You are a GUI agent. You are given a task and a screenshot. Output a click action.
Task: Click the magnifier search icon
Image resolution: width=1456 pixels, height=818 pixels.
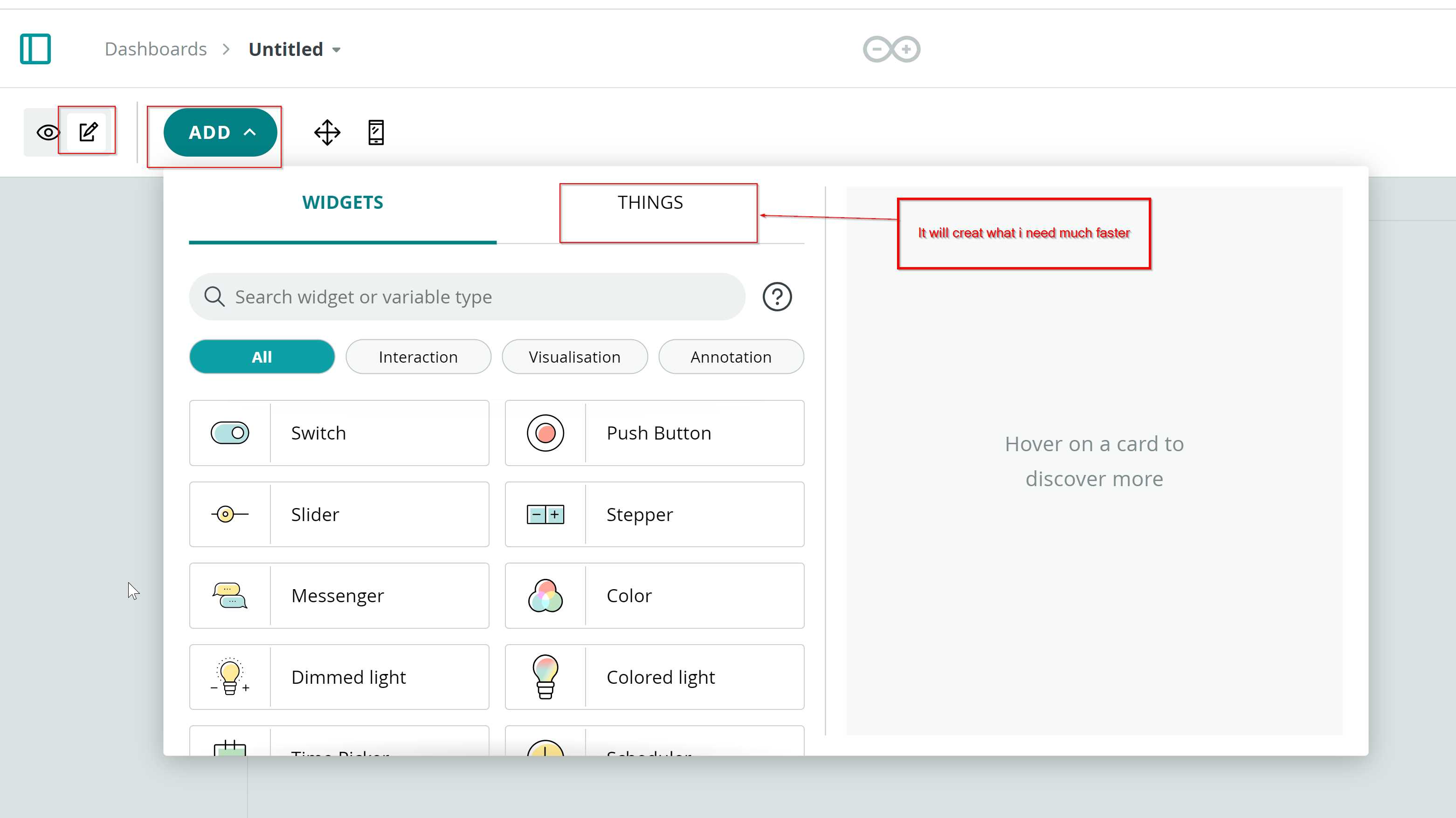click(214, 296)
